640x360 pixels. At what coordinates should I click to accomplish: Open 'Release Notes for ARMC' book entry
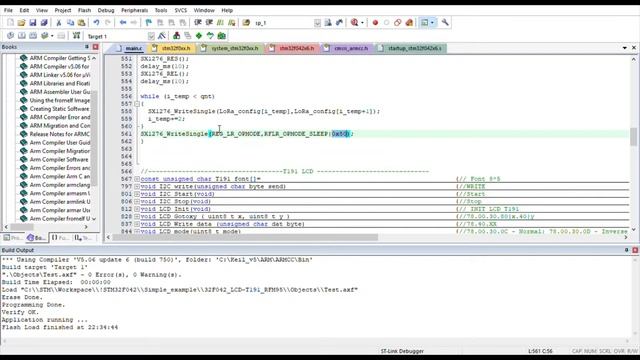point(59,134)
